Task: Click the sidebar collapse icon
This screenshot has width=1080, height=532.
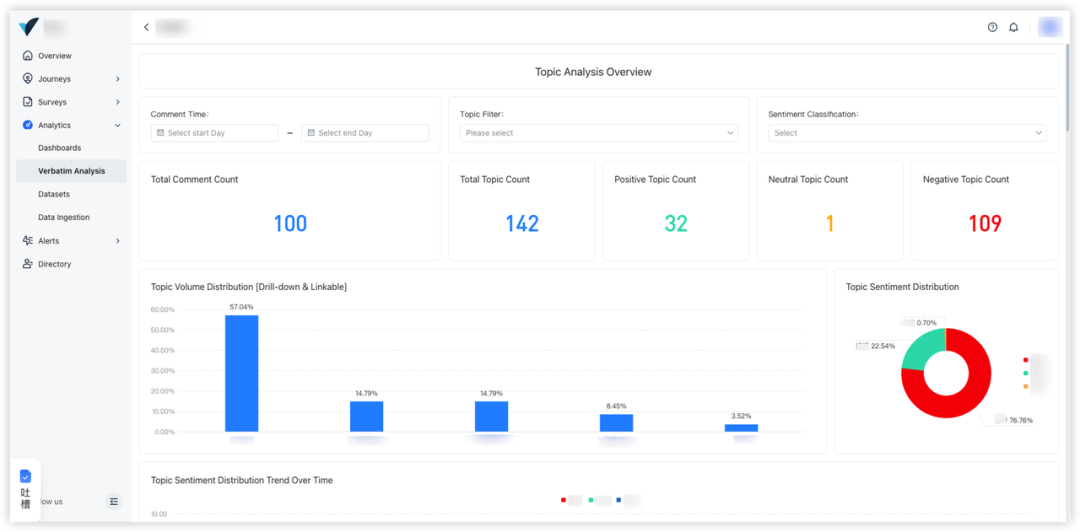Action: pyautogui.click(x=113, y=501)
